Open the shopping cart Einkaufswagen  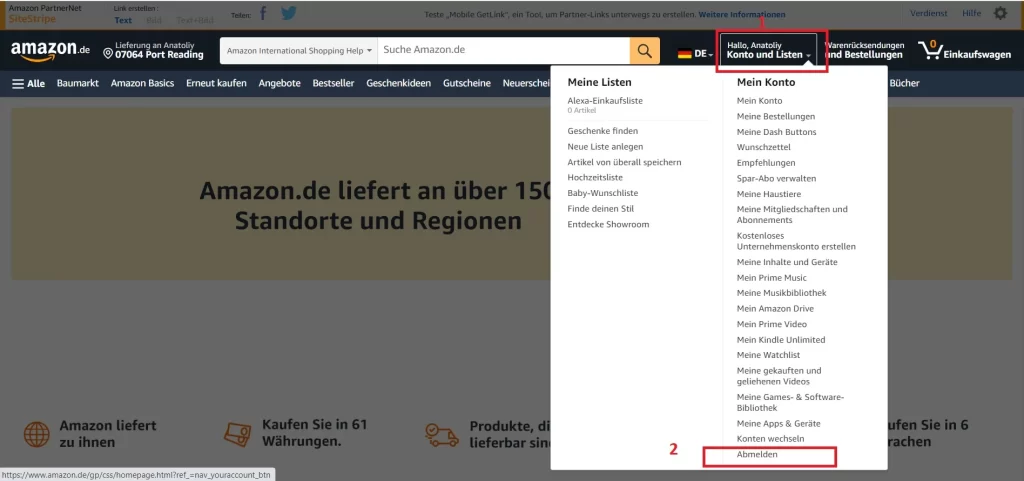(x=964, y=50)
